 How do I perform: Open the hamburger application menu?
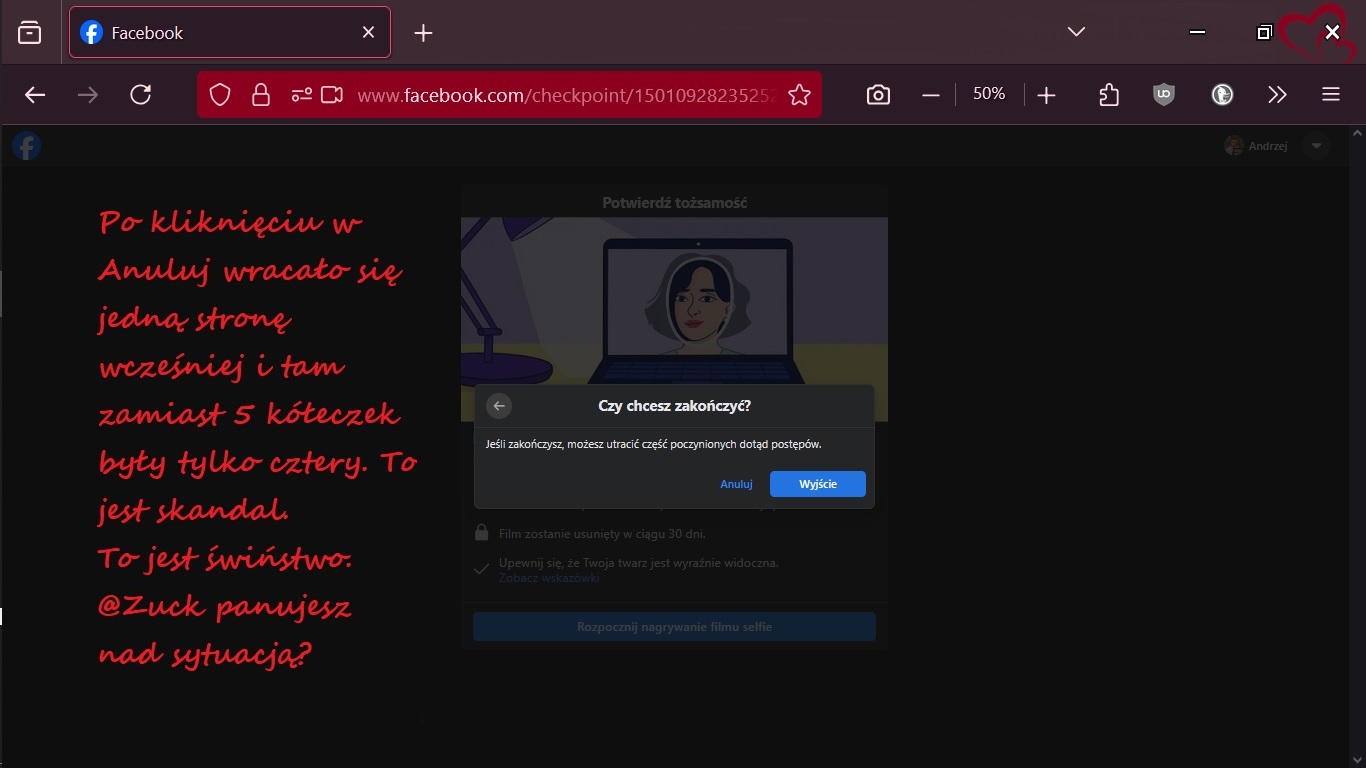click(1330, 95)
